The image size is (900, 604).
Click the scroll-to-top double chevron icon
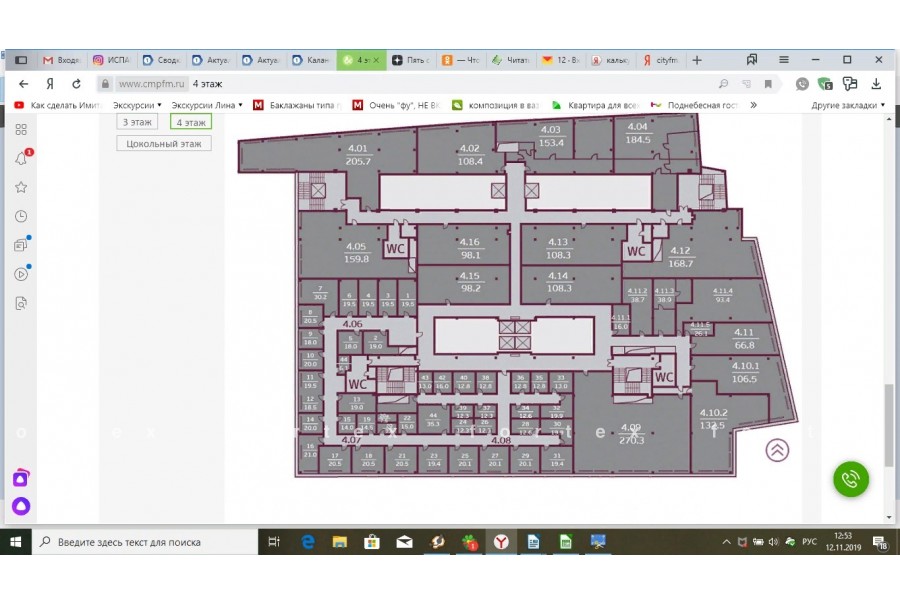(x=777, y=450)
